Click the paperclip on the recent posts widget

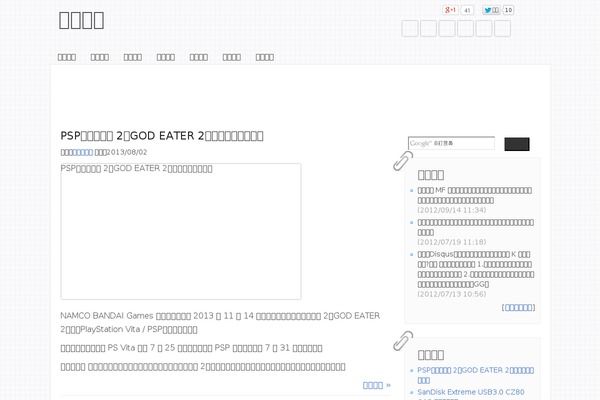pos(403,341)
